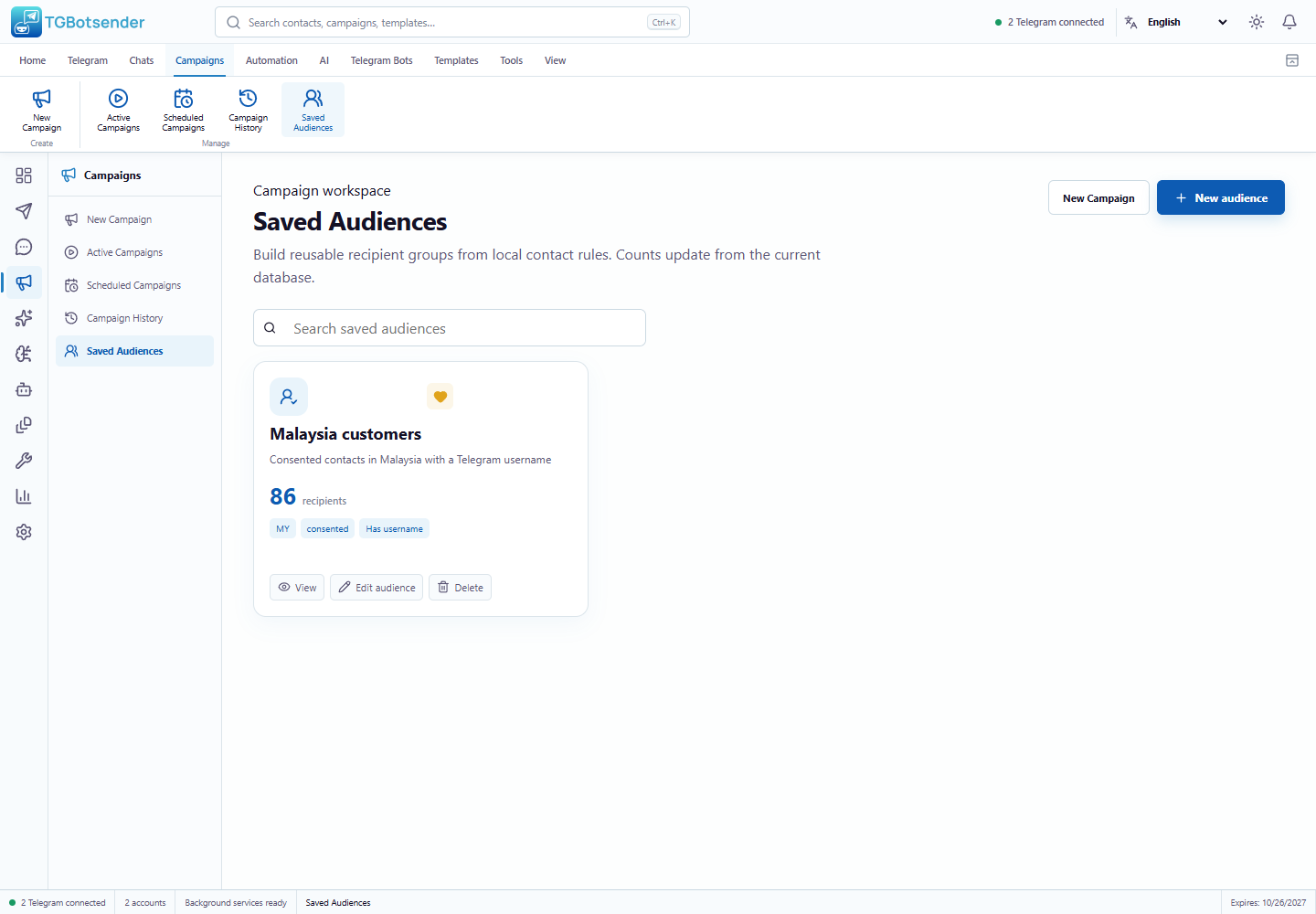1316x914 pixels.
Task: Delete the Malaysia customers audience
Action: (461, 588)
